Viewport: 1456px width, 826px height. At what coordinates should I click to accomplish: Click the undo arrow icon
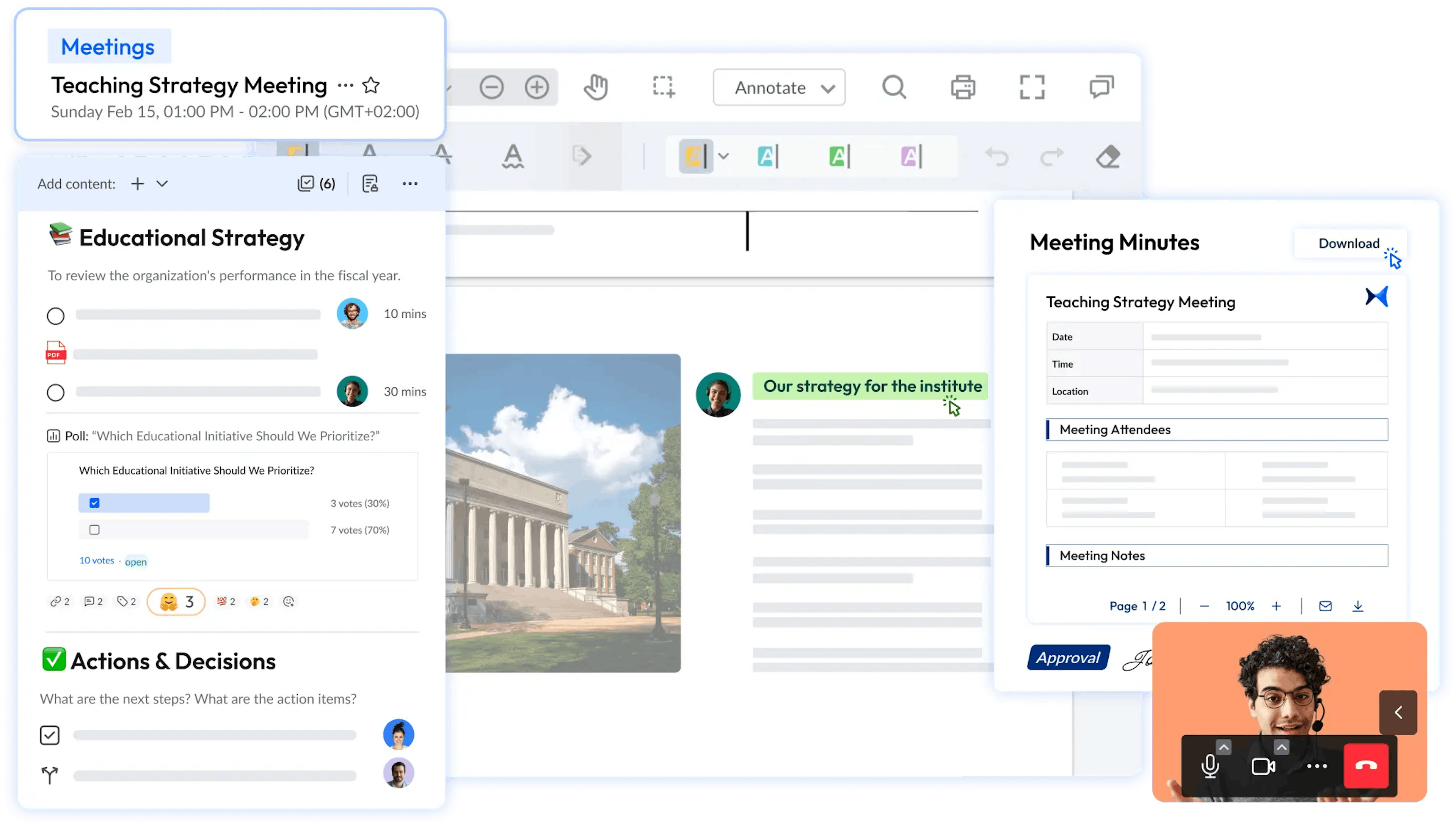click(x=996, y=157)
